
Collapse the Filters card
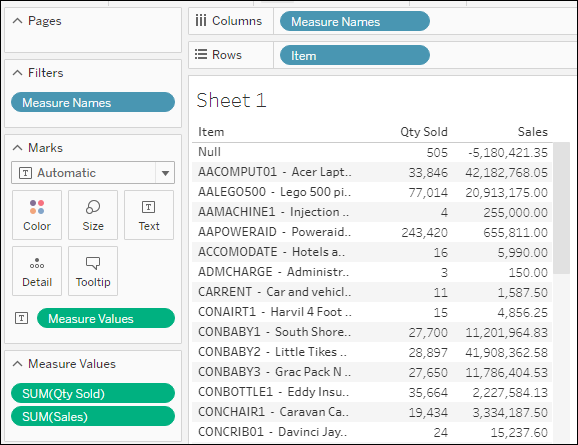coord(17,73)
